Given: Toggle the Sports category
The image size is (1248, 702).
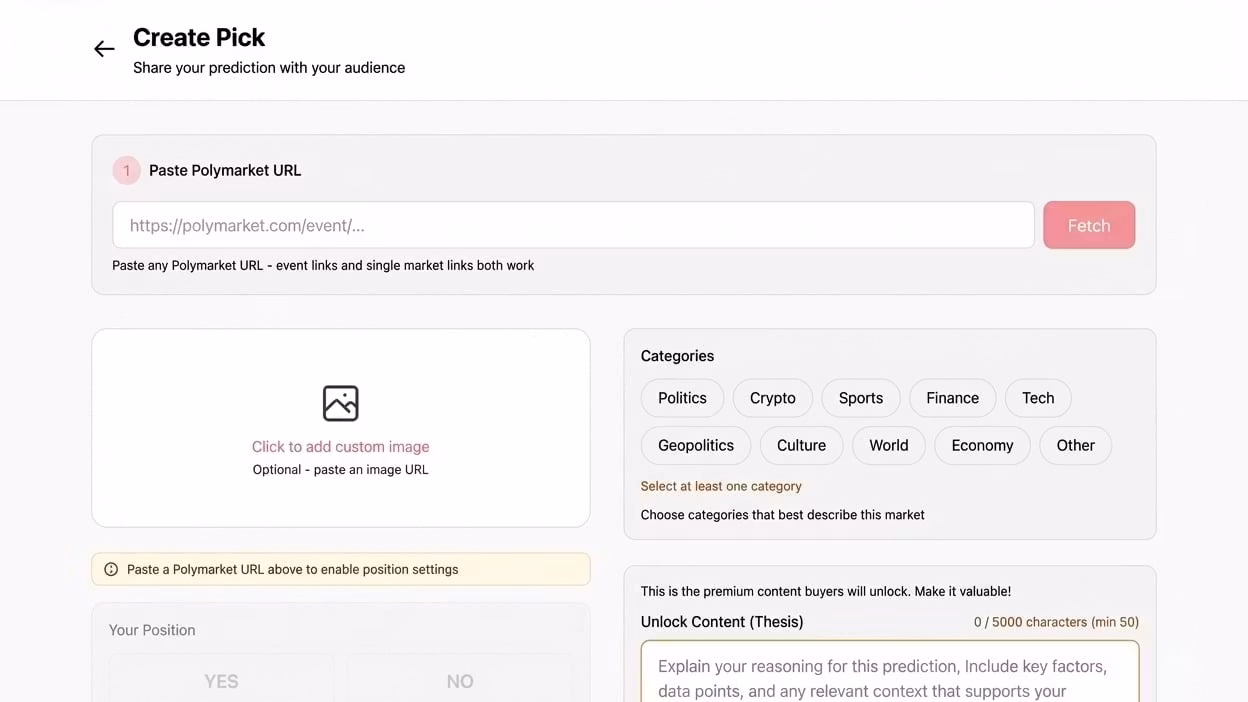Looking at the screenshot, I should pyautogui.click(x=860, y=398).
